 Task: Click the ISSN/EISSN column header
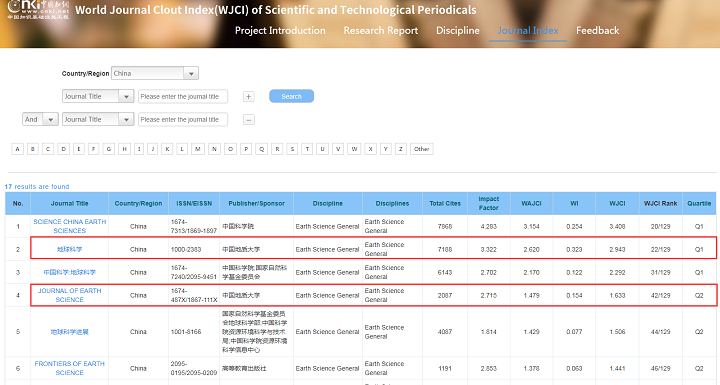[194, 203]
